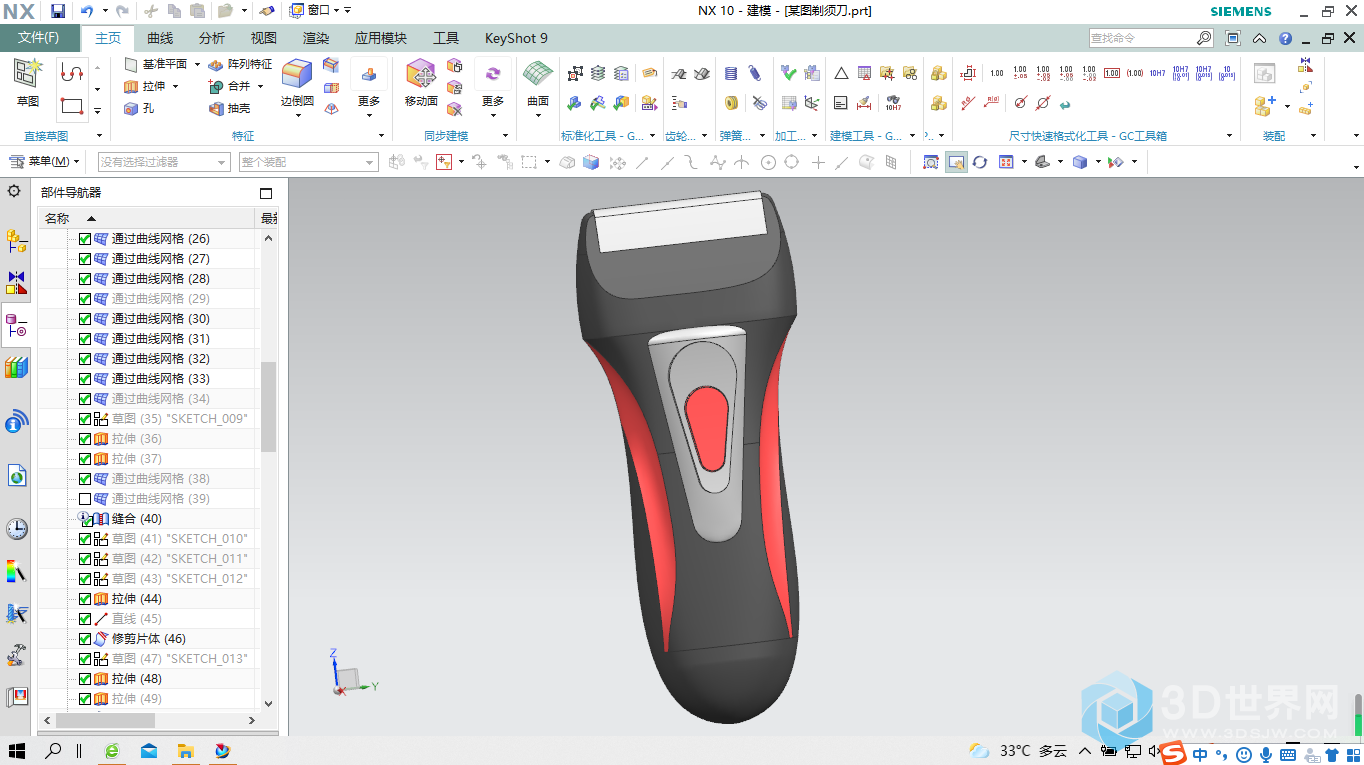This screenshot has width=1364, height=765.
Task: Open dropdown arrow next to 拉伸
Action: point(176,87)
